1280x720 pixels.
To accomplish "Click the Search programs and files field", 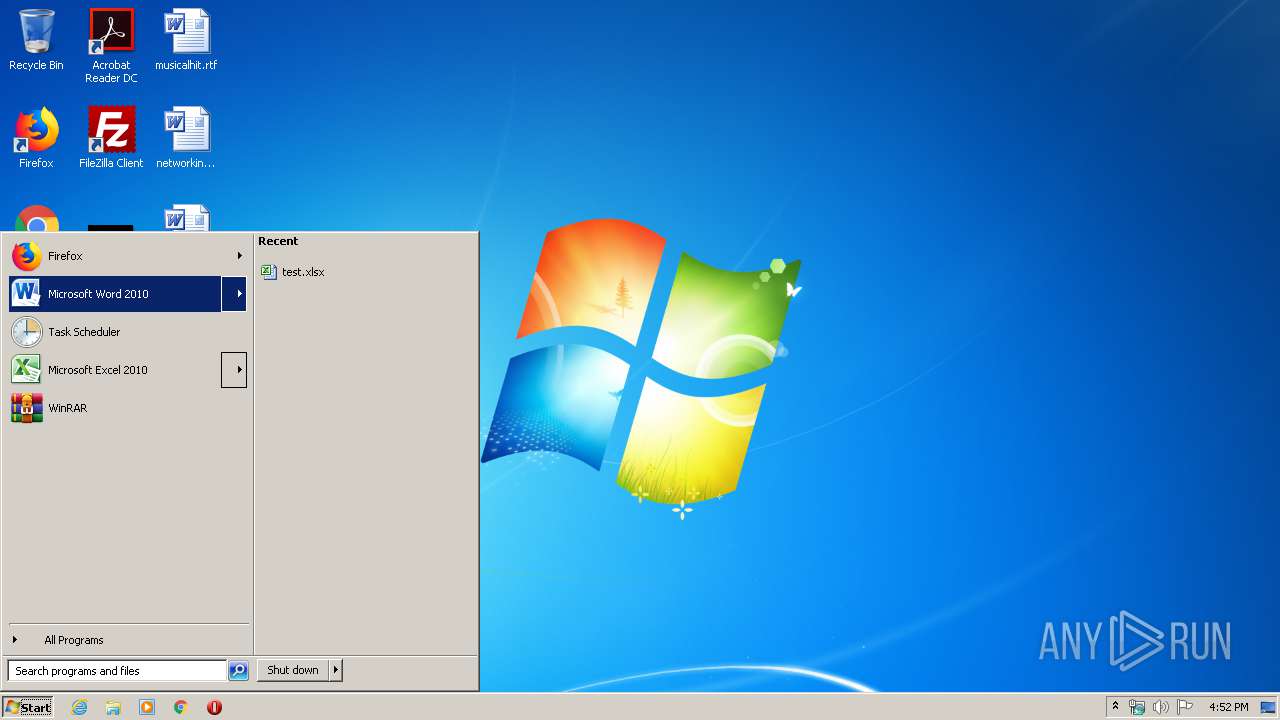I will pyautogui.click(x=117, y=671).
